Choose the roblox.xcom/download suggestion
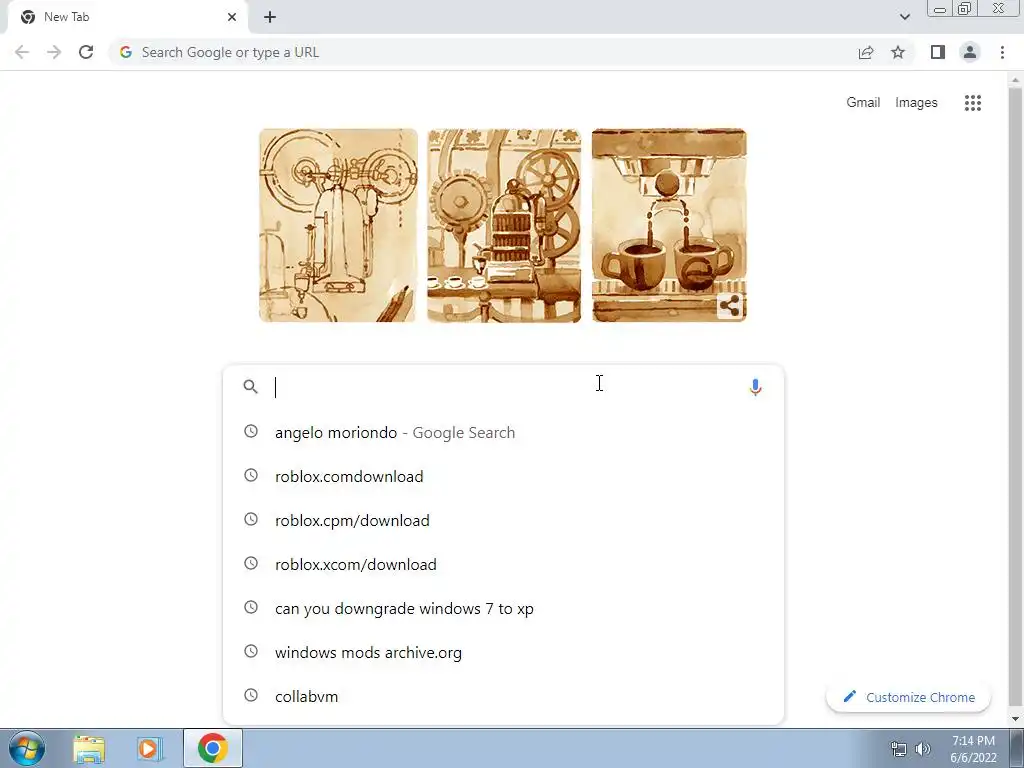This screenshot has width=1024, height=768. [503, 564]
